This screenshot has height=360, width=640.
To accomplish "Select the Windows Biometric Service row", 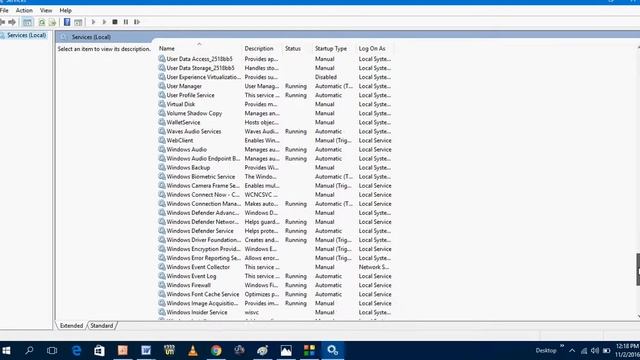I will point(274,176).
